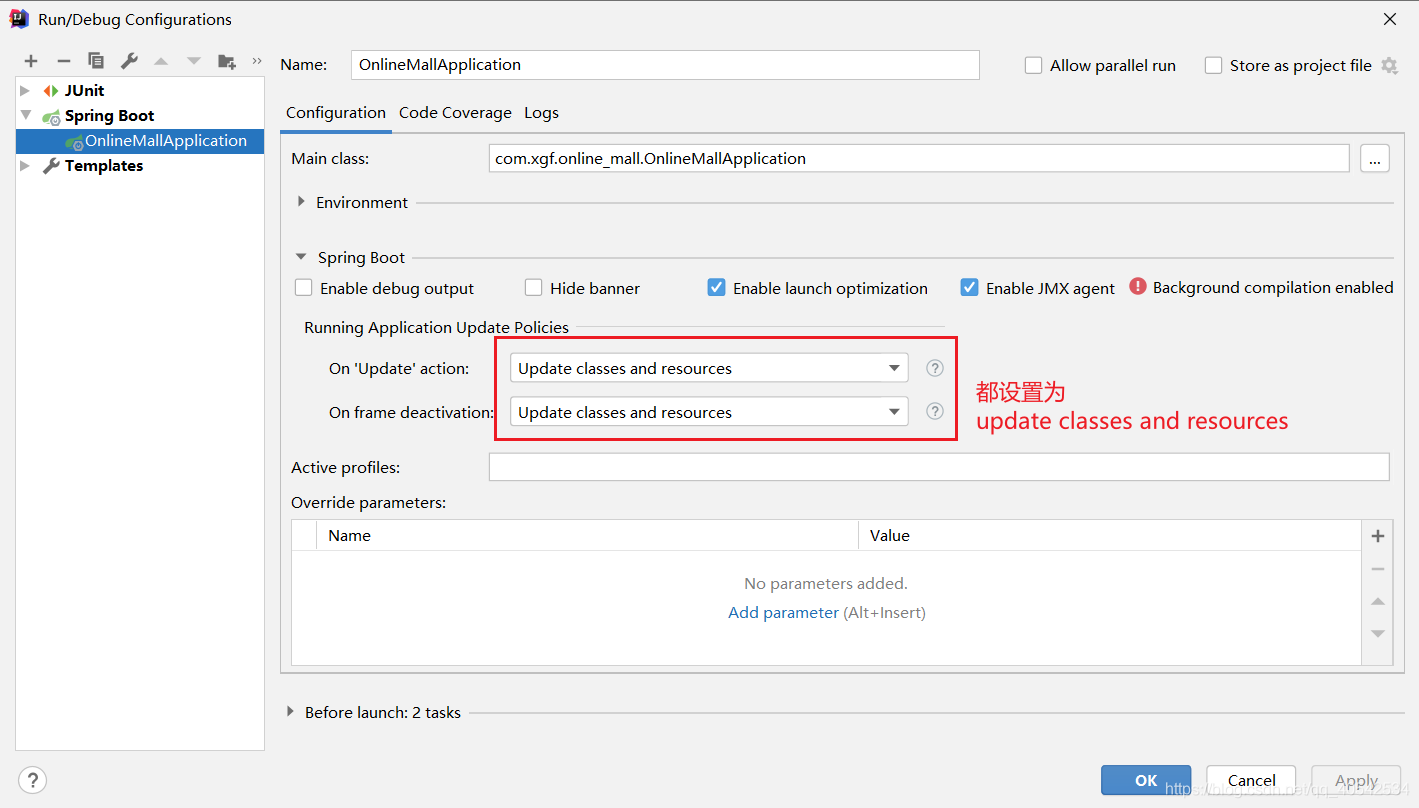The image size is (1419, 808).
Task: Move configuration down arrow
Action: click(194, 61)
